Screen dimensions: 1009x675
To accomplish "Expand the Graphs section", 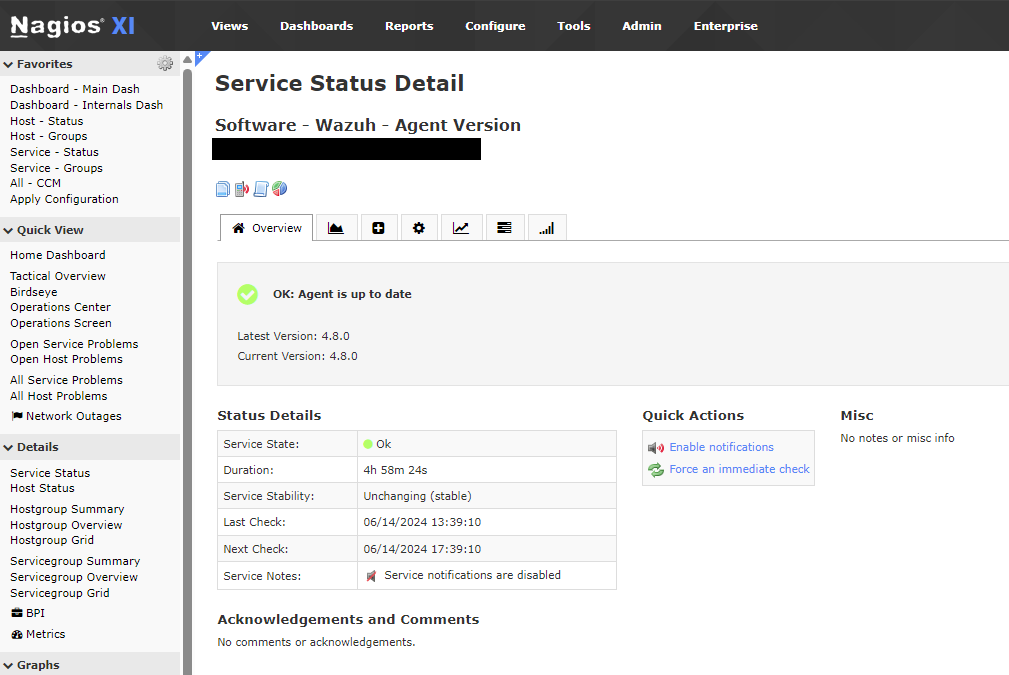I will 8,665.
